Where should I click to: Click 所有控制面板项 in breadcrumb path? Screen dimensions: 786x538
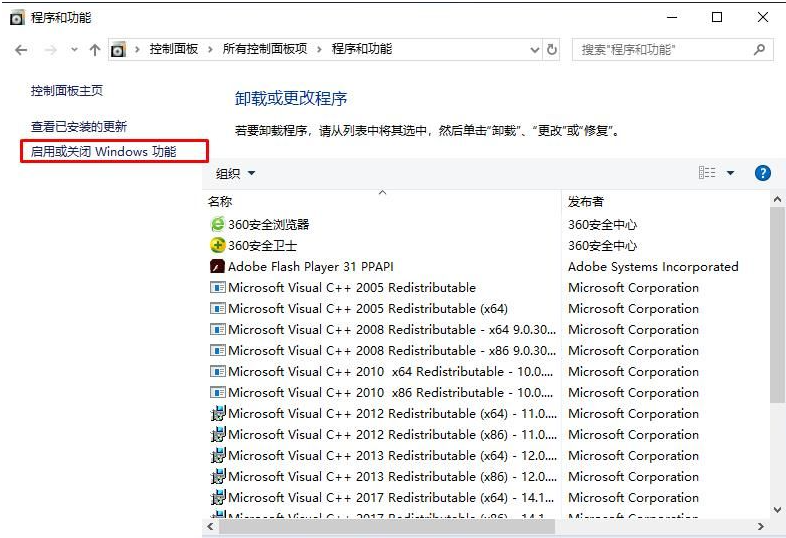(x=265, y=49)
